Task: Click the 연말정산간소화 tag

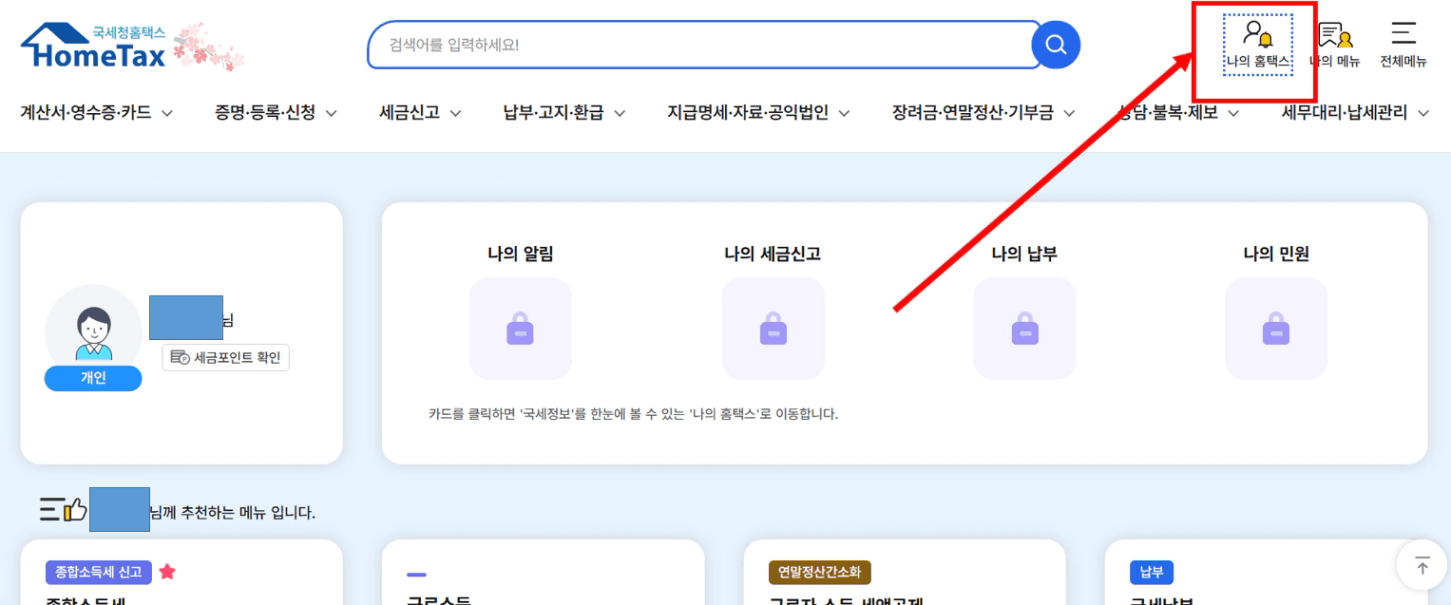Action: point(820,572)
